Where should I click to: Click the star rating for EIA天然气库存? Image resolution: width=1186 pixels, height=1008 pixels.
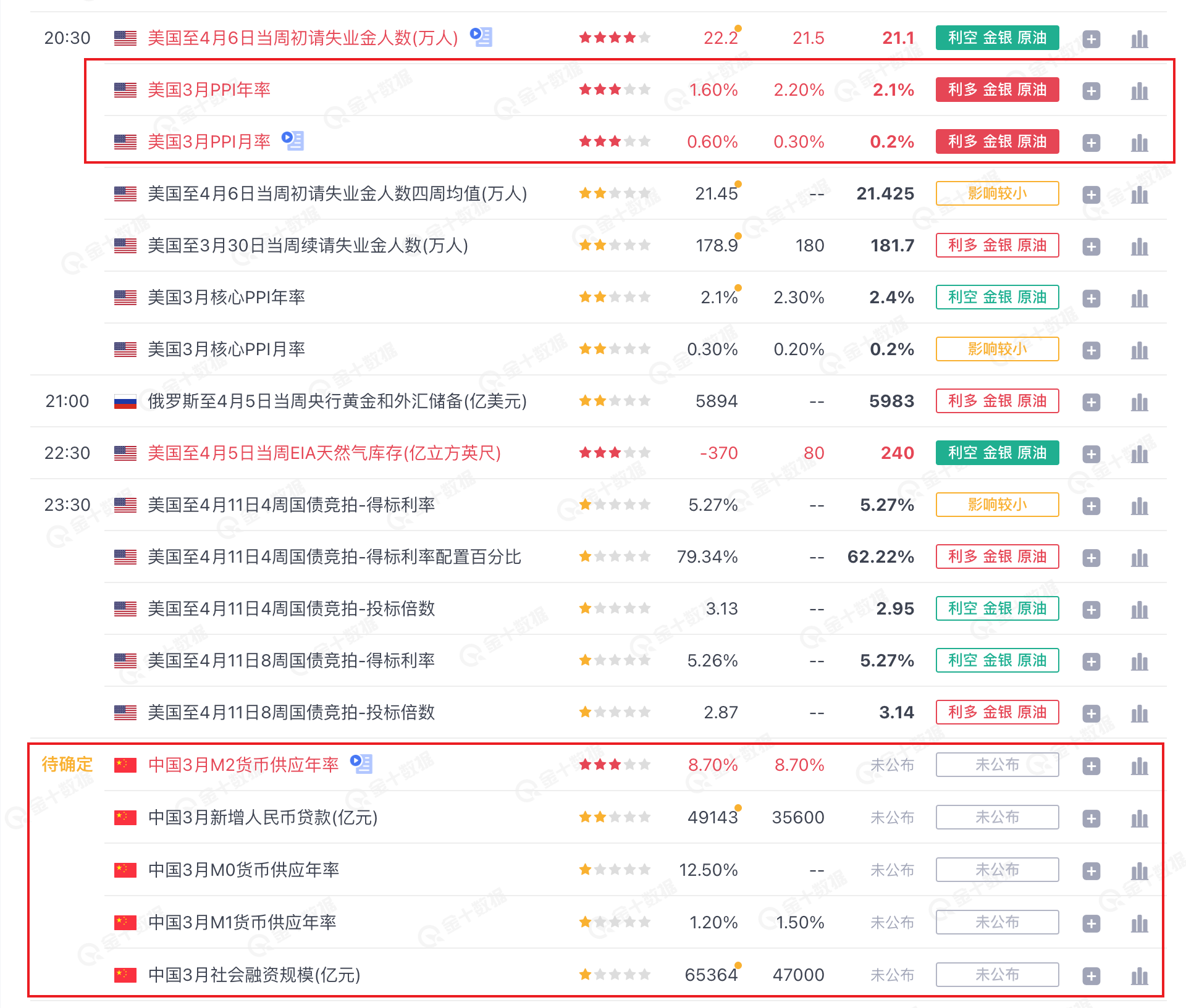[x=615, y=453]
